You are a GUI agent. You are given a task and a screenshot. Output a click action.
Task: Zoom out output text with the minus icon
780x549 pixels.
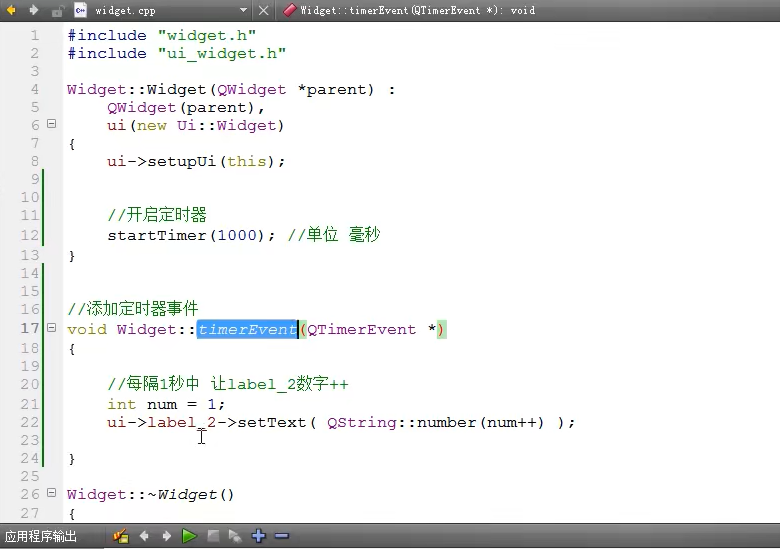[282, 536]
